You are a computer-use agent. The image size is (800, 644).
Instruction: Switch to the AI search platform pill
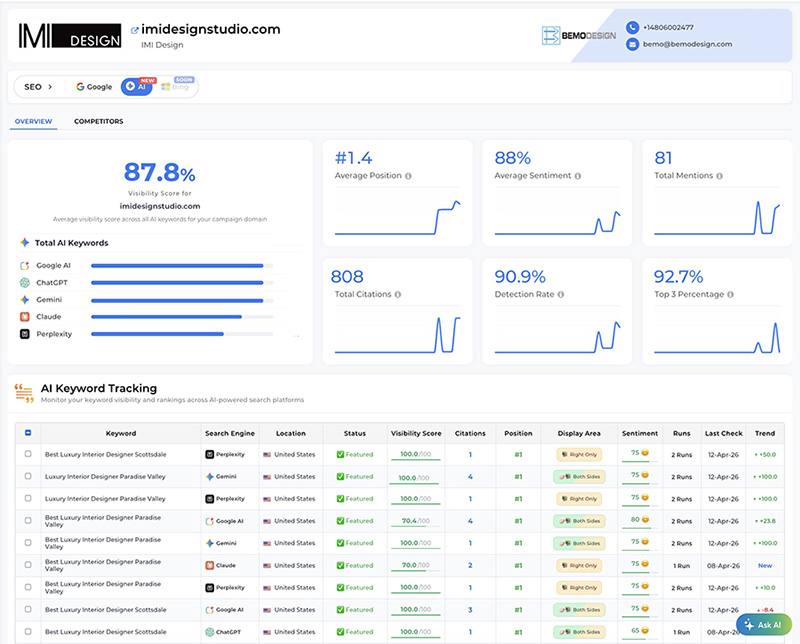pos(136,87)
